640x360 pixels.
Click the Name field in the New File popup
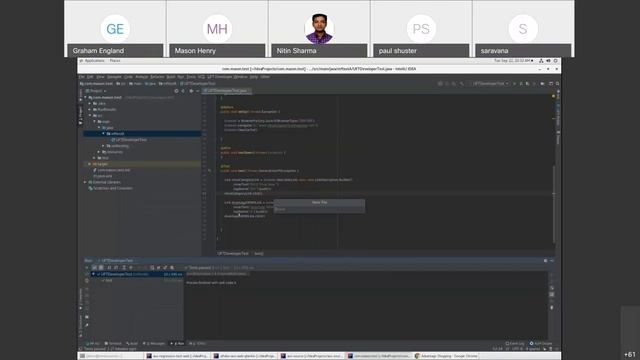tap(319, 209)
